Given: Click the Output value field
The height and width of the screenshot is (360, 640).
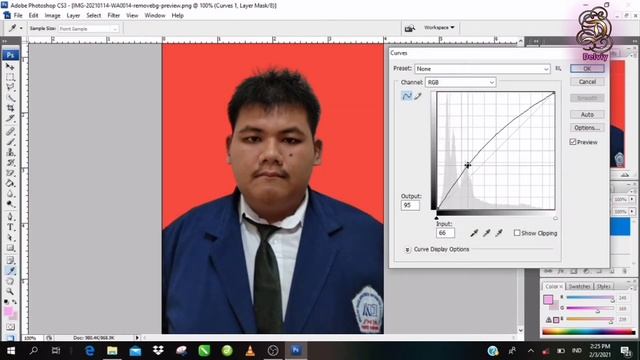Looking at the screenshot, I should pyautogui.click(x=410, y=205).
